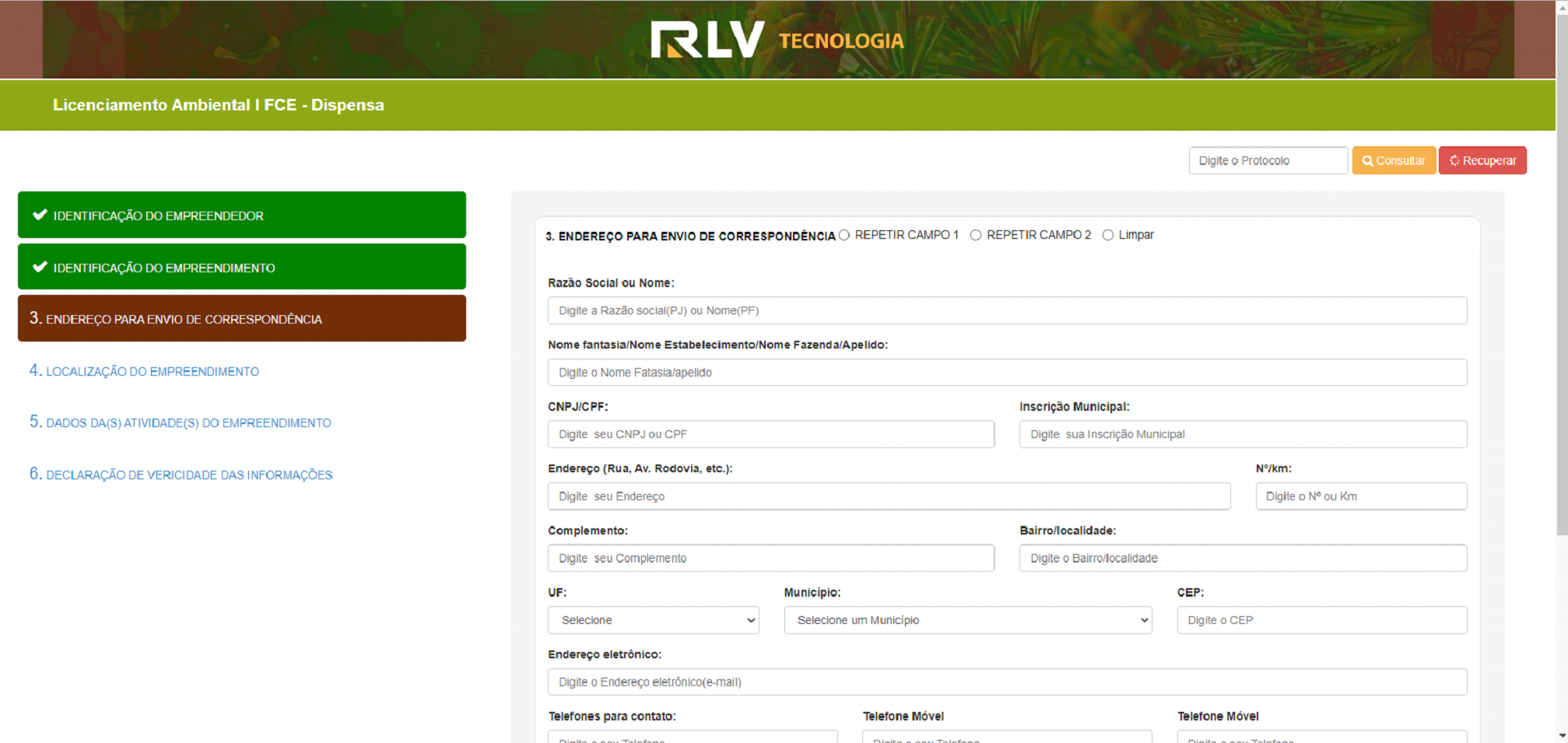Click the Endereço (Rua, Av.) input field

coord(889,496)
